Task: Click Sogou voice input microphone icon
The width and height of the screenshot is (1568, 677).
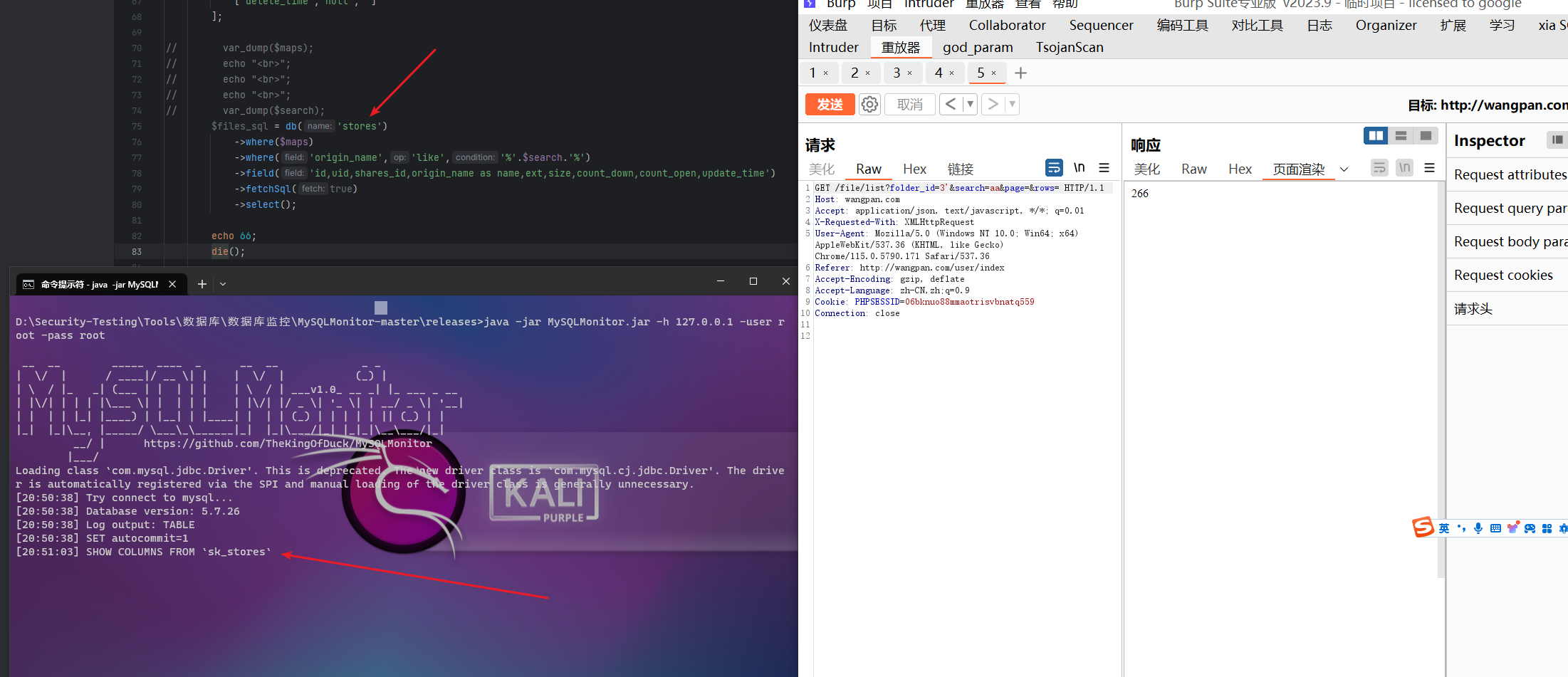Action: [1478, 528]
